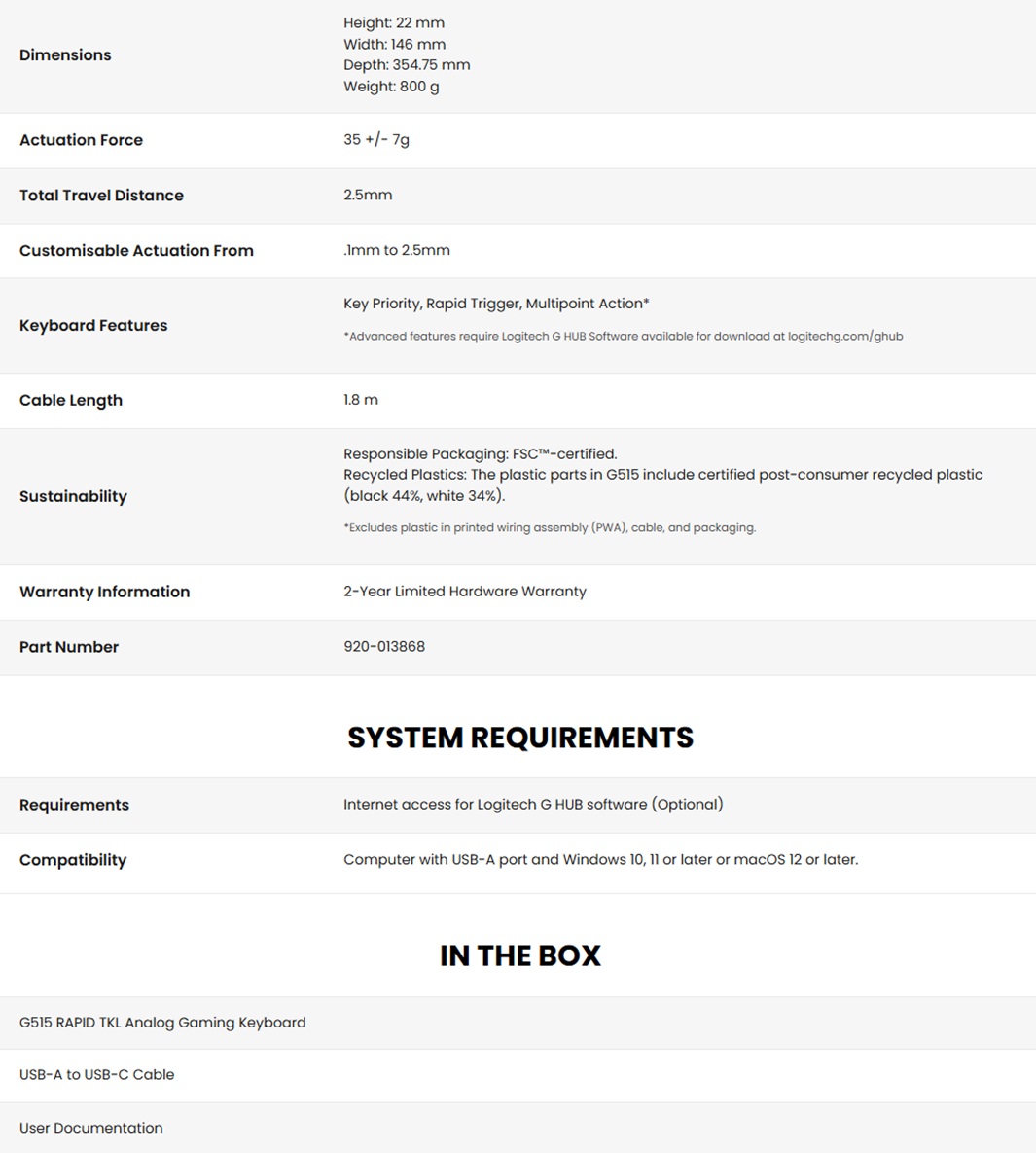Screen dimensions: 1036x1153
Task: Click the part number 920-013868
Action: pos(384,647)
